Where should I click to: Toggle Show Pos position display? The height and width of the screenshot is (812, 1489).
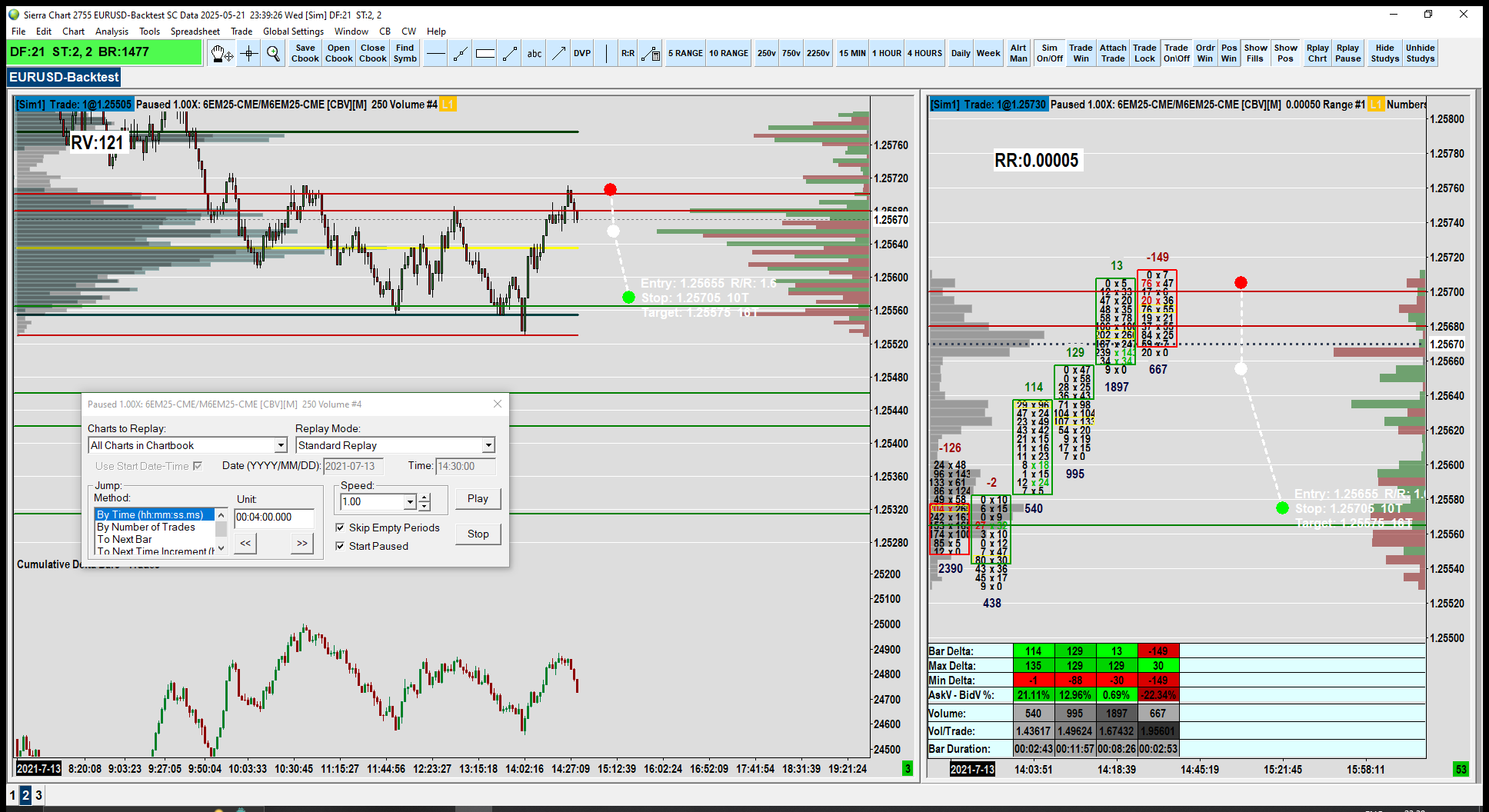point(1285,53)
